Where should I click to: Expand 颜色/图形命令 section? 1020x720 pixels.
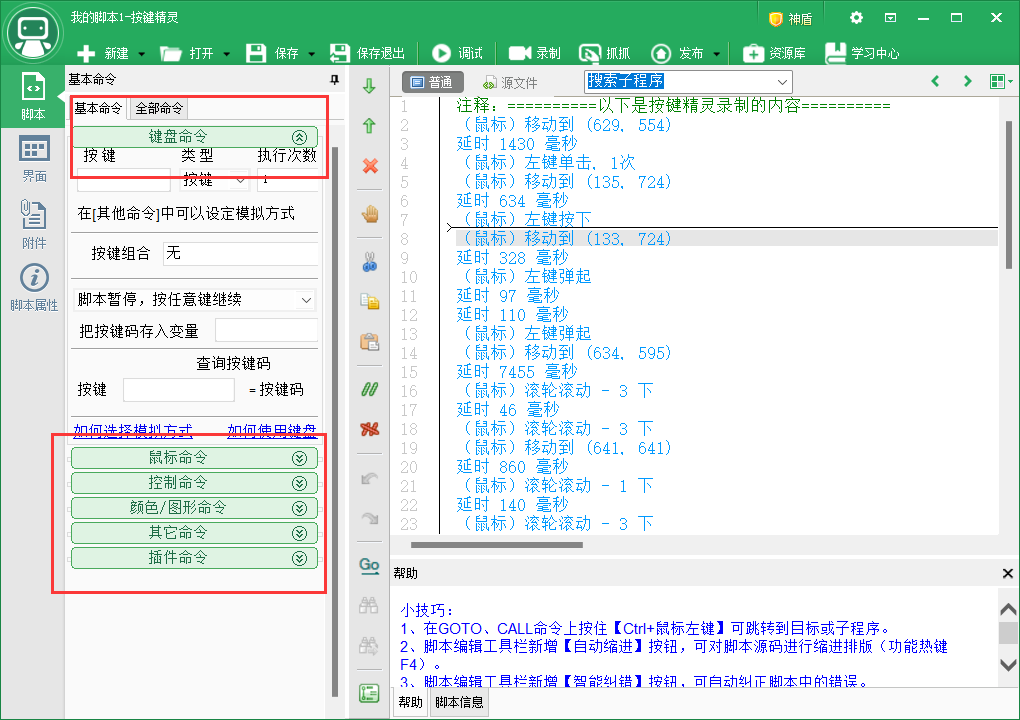click(x=195, y=508)
